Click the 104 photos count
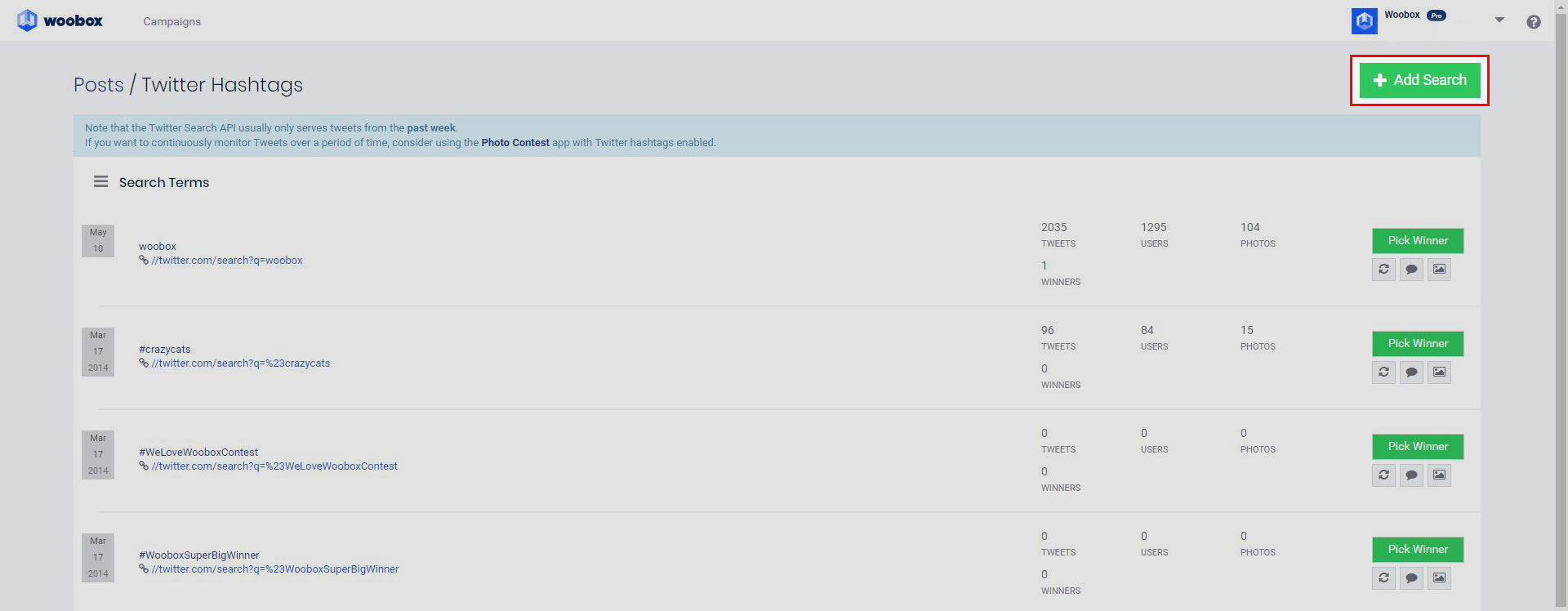 [x=1250, y=227]
